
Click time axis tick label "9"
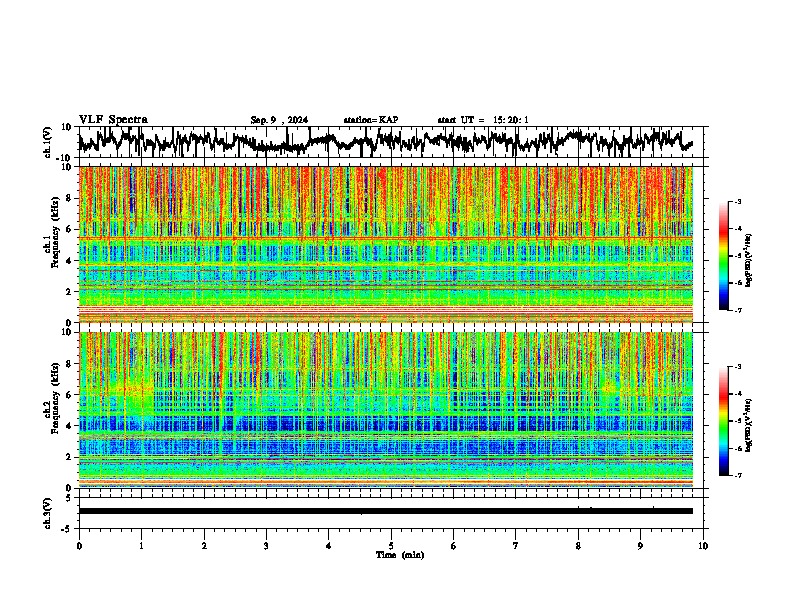640,546
